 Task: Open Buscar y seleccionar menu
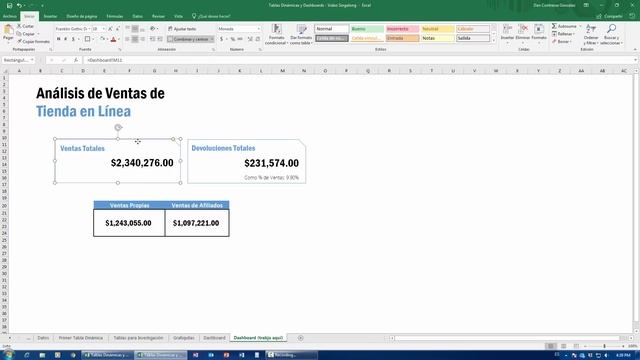611,34
